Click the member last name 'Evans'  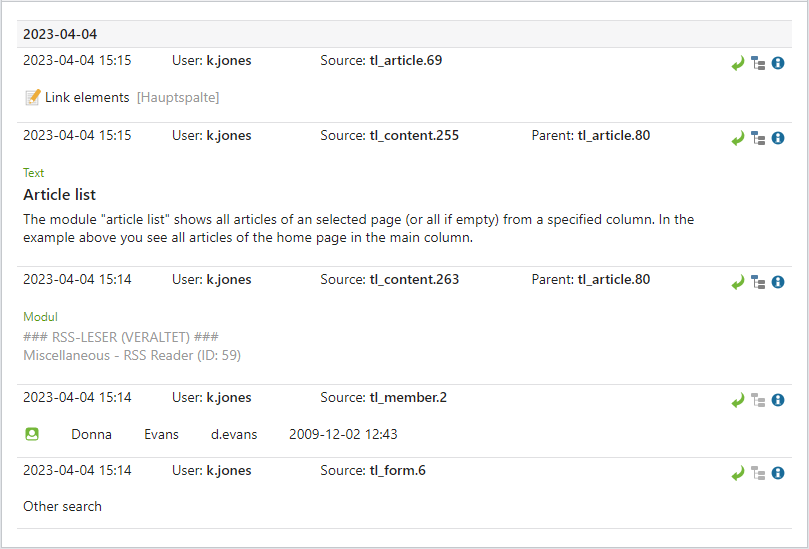[x=161, y=434]
